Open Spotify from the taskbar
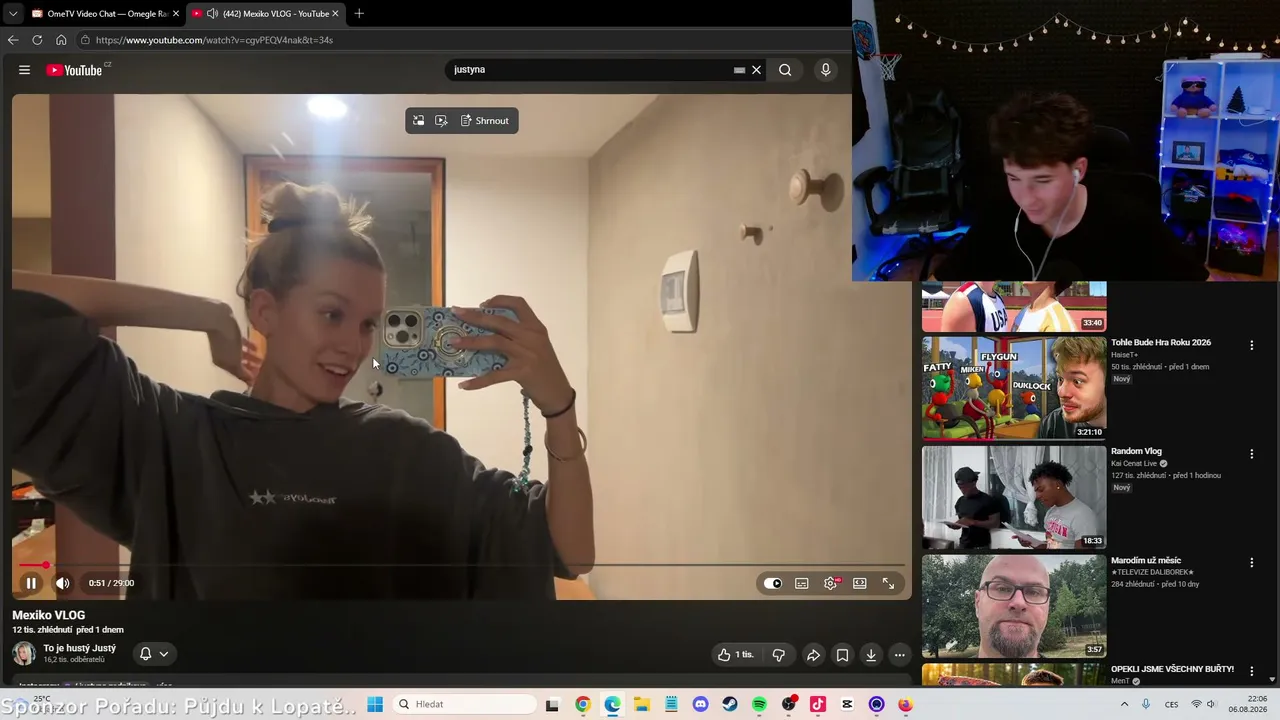The image size is (1280, 720). (x=759, y=704)
